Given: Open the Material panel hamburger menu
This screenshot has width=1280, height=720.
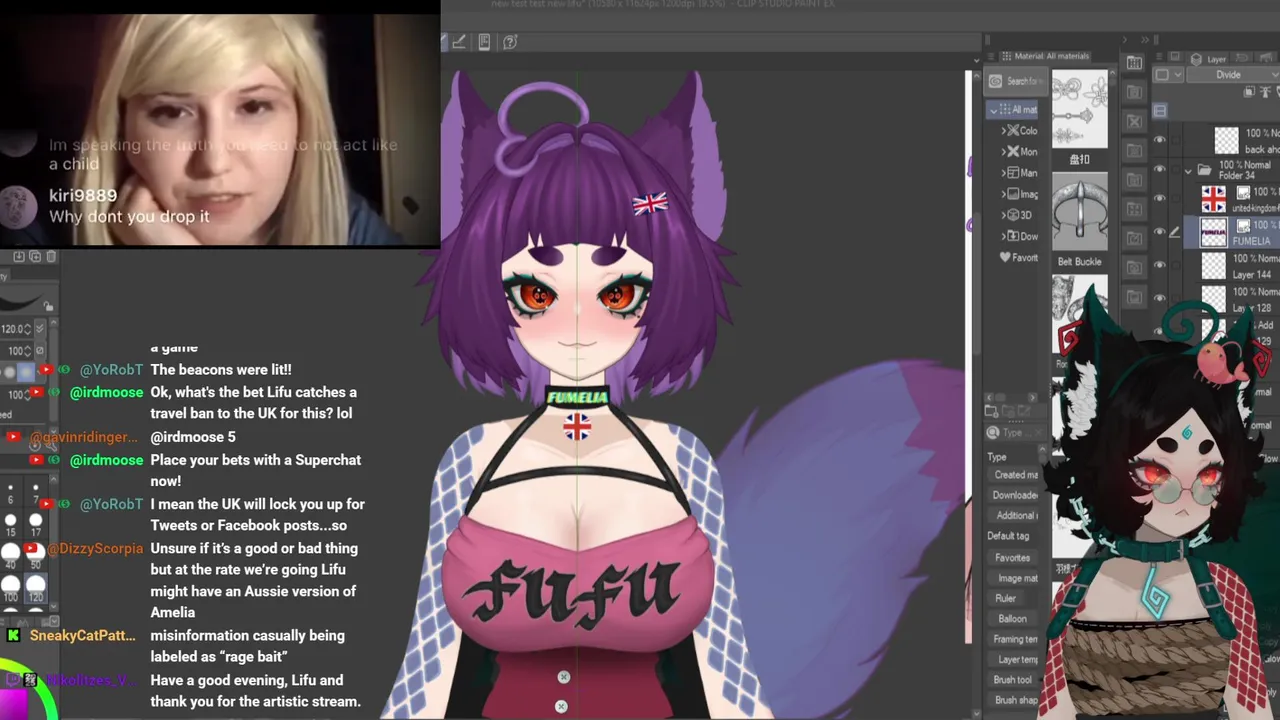Looking at the screenshot, I should pos(991,56).
